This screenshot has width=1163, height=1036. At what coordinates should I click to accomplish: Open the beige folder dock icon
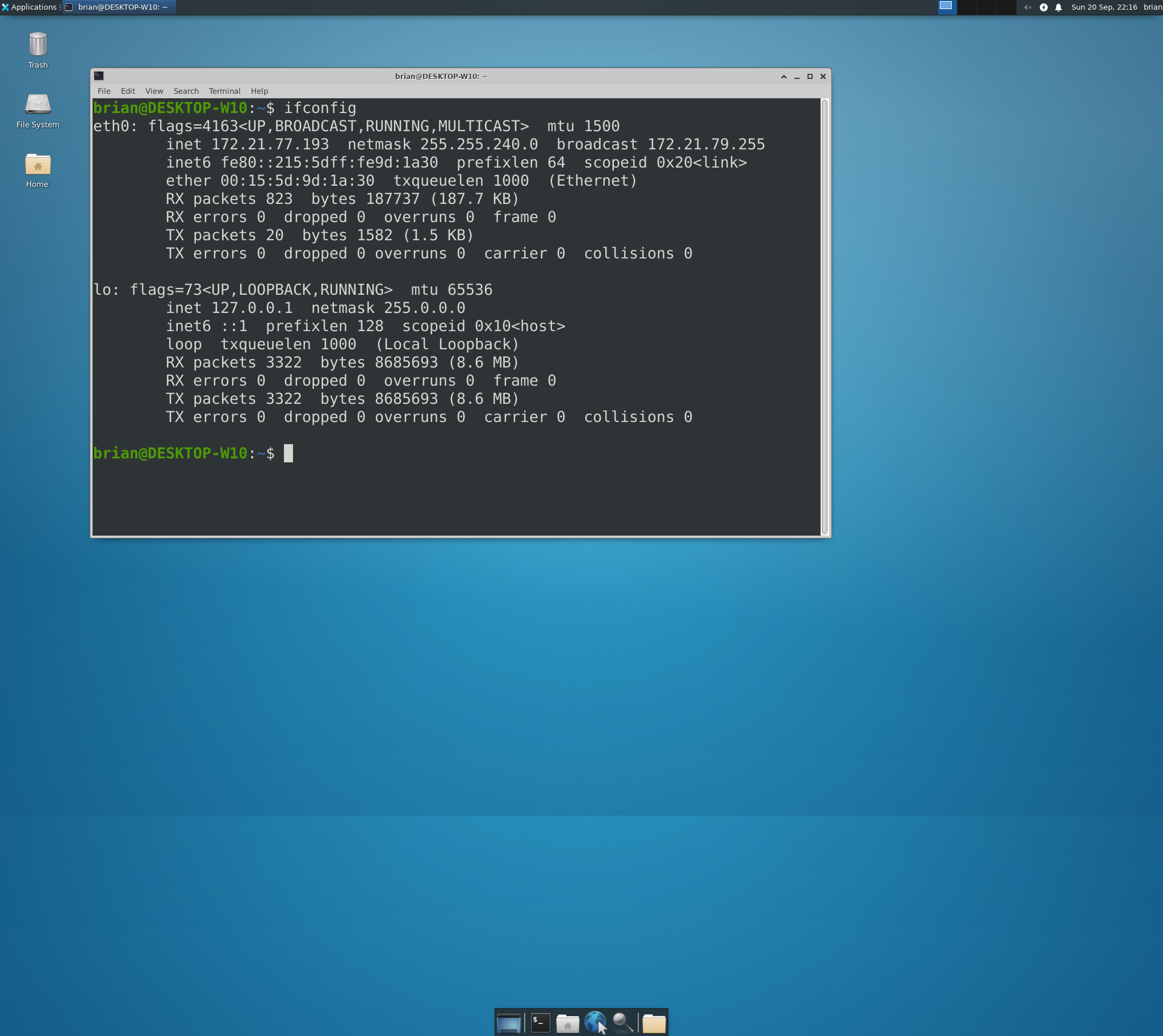pyautogui.click(x=654, y=1023)
